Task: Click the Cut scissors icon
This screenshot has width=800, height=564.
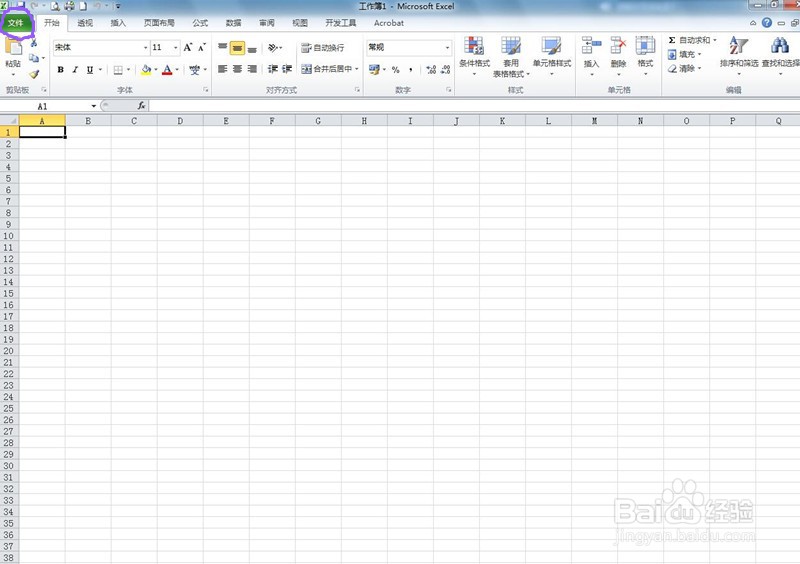Action: click(34, 43)
